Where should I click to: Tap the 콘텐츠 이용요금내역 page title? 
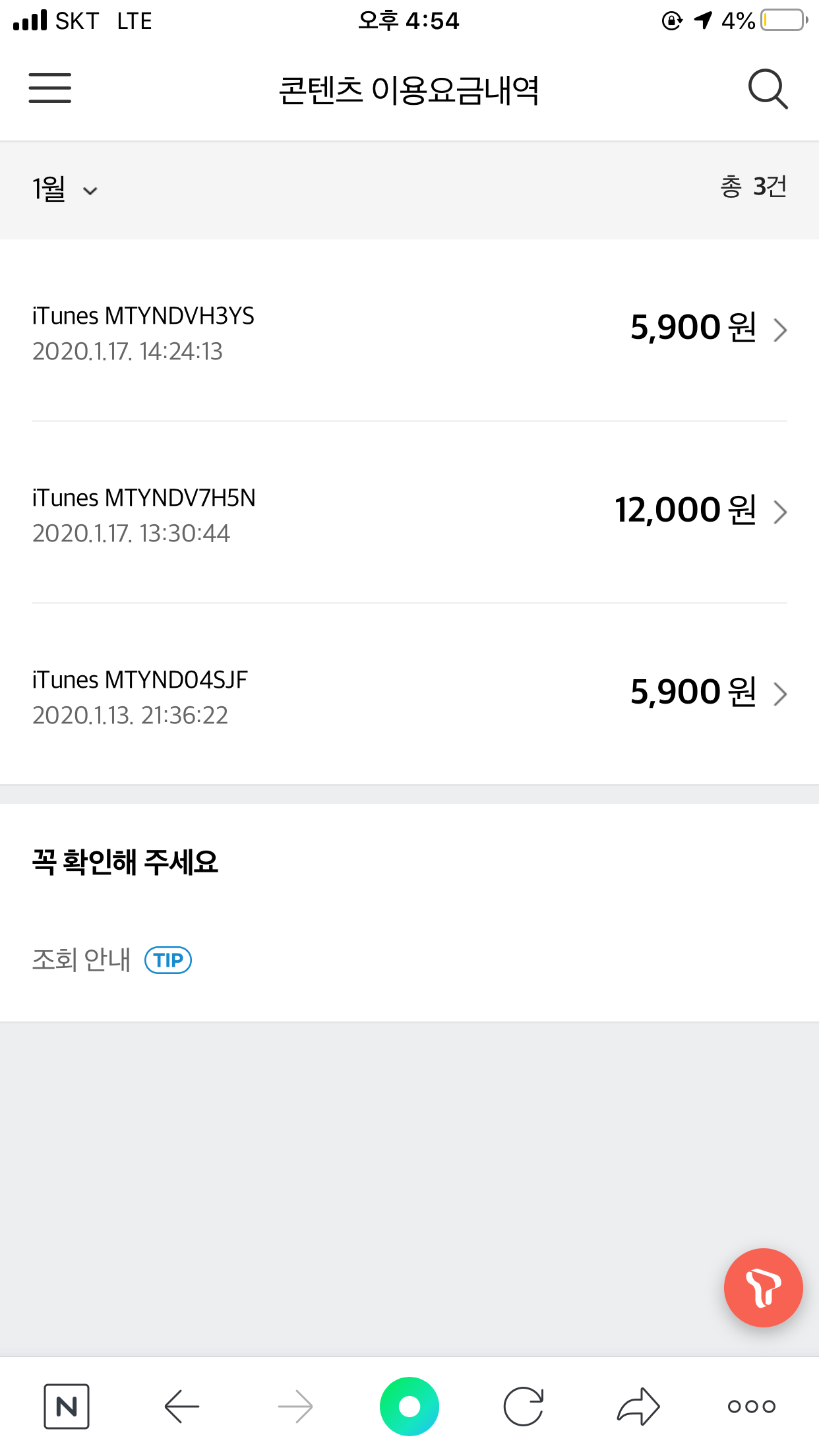(409, 90)
